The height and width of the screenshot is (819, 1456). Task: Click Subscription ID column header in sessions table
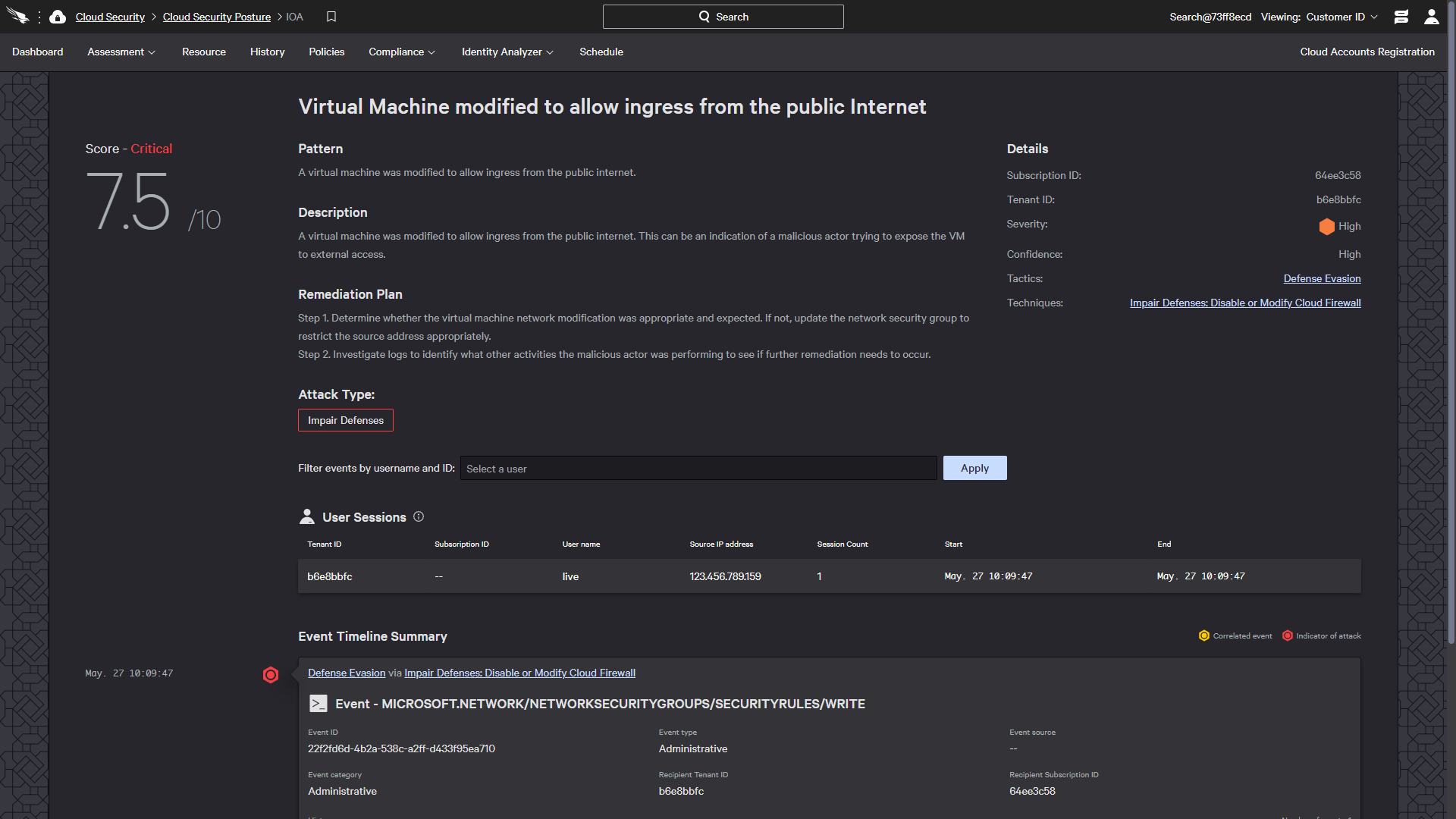[462, 544]
